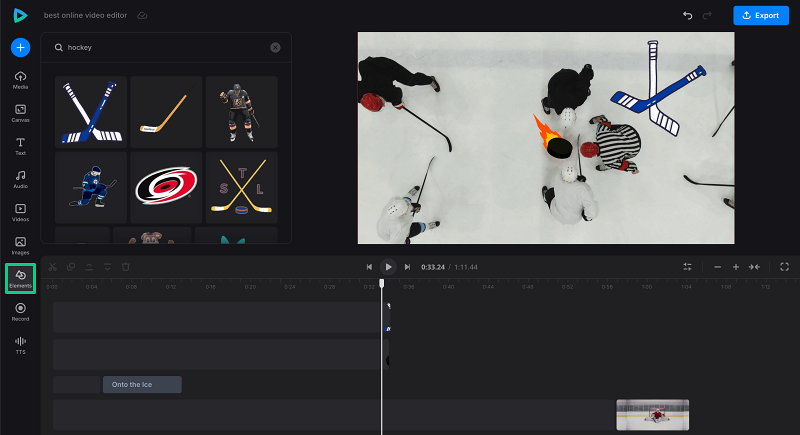The width and height of the screenshot is (800, 435).
Task: Click the blue plus add button
Action: (20, 47)
